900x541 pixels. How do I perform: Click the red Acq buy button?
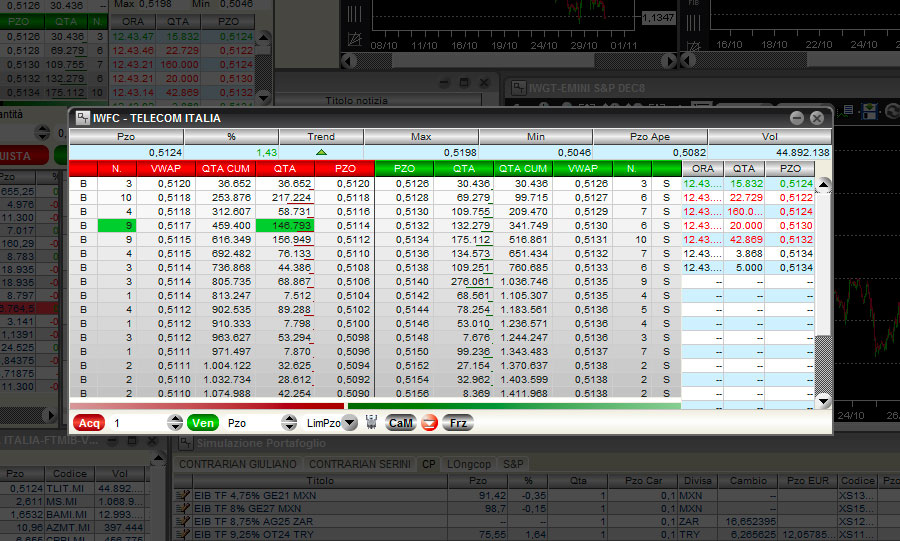(89, 423)
